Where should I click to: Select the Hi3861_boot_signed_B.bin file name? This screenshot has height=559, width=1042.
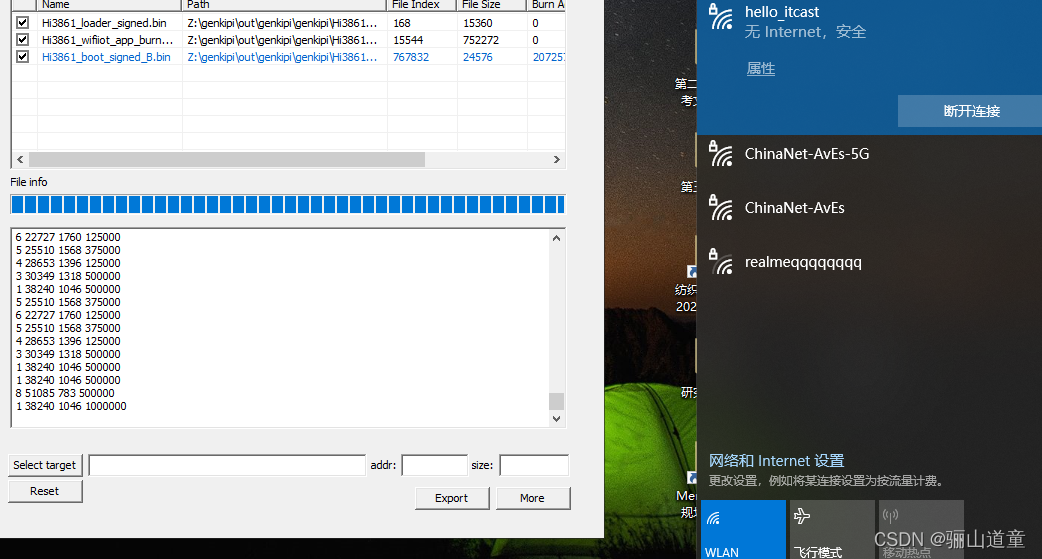pos(106,57)
